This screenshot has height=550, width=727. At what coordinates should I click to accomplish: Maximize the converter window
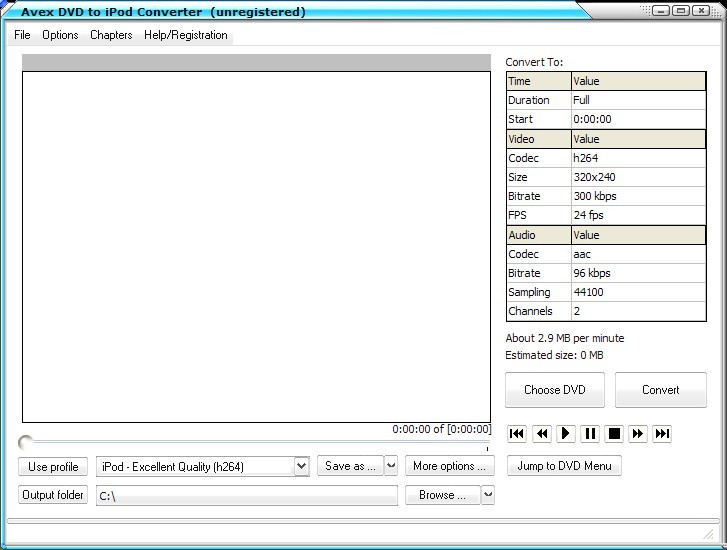click(x=681, y=10)
